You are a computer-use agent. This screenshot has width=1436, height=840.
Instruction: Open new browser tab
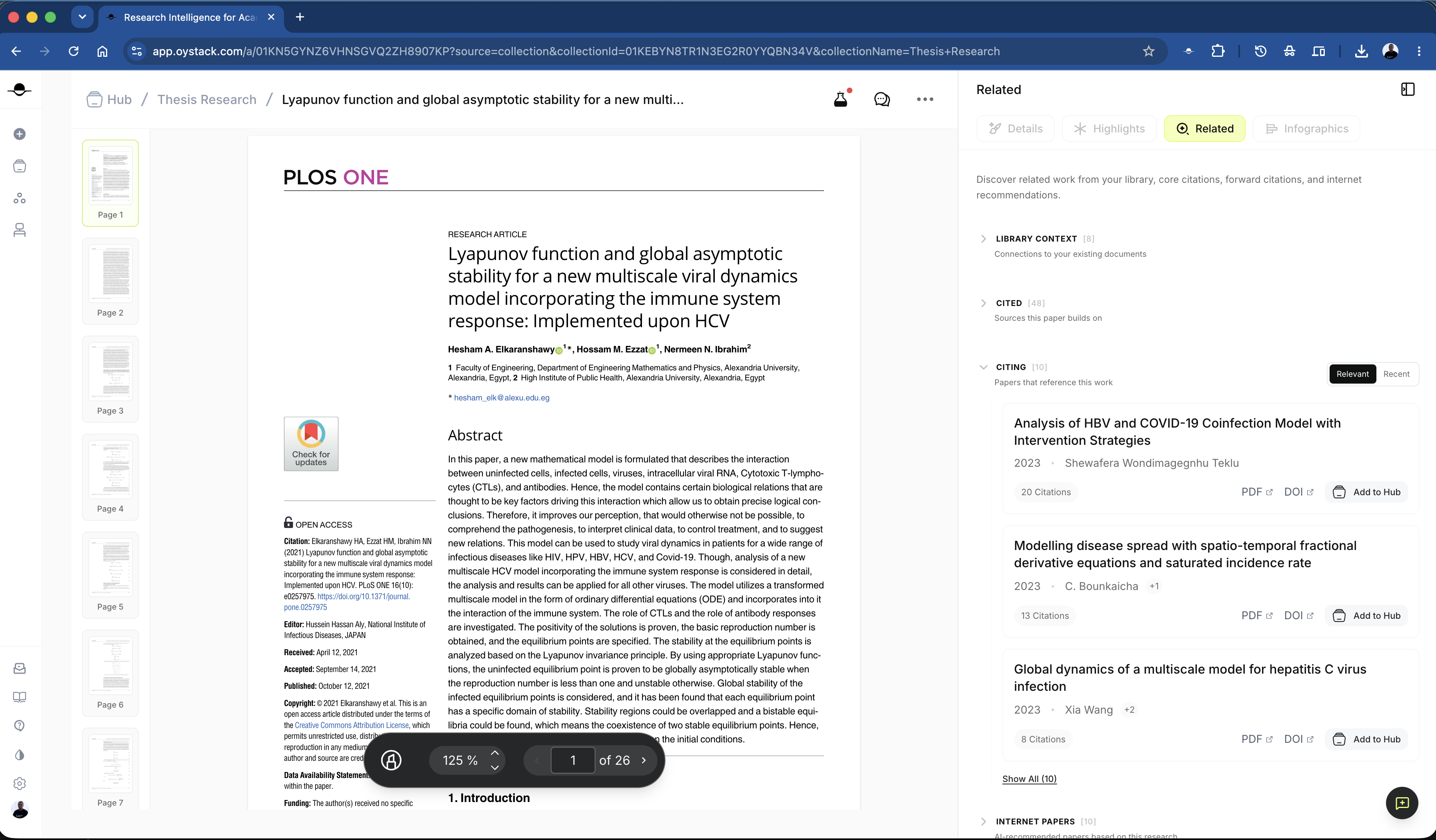click(300, 17)
